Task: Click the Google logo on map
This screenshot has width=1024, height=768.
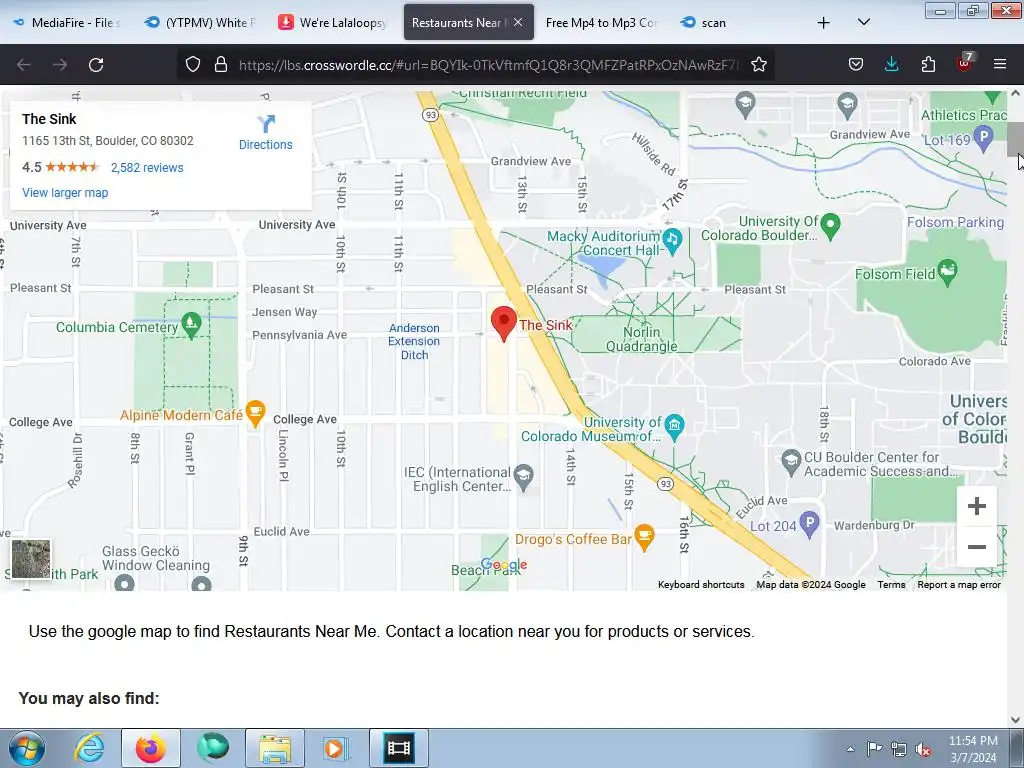Action: point(504,564)
